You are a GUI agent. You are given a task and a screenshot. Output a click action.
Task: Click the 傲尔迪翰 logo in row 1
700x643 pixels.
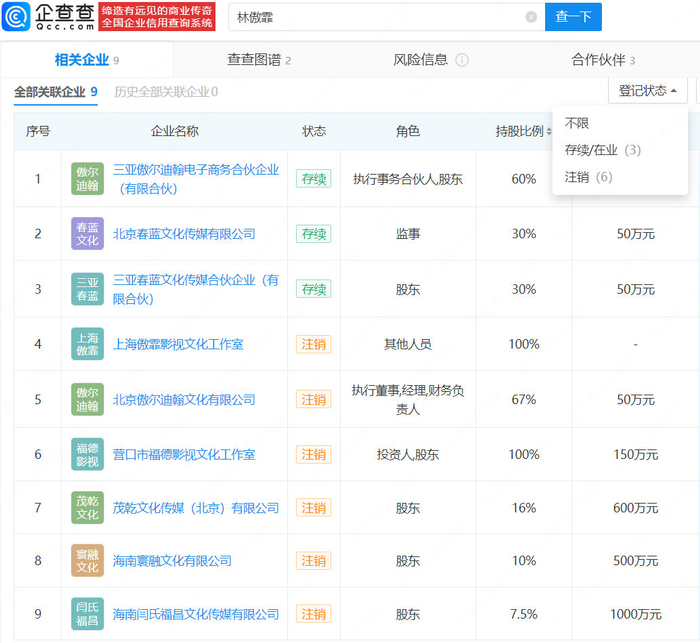coord(88,179)
